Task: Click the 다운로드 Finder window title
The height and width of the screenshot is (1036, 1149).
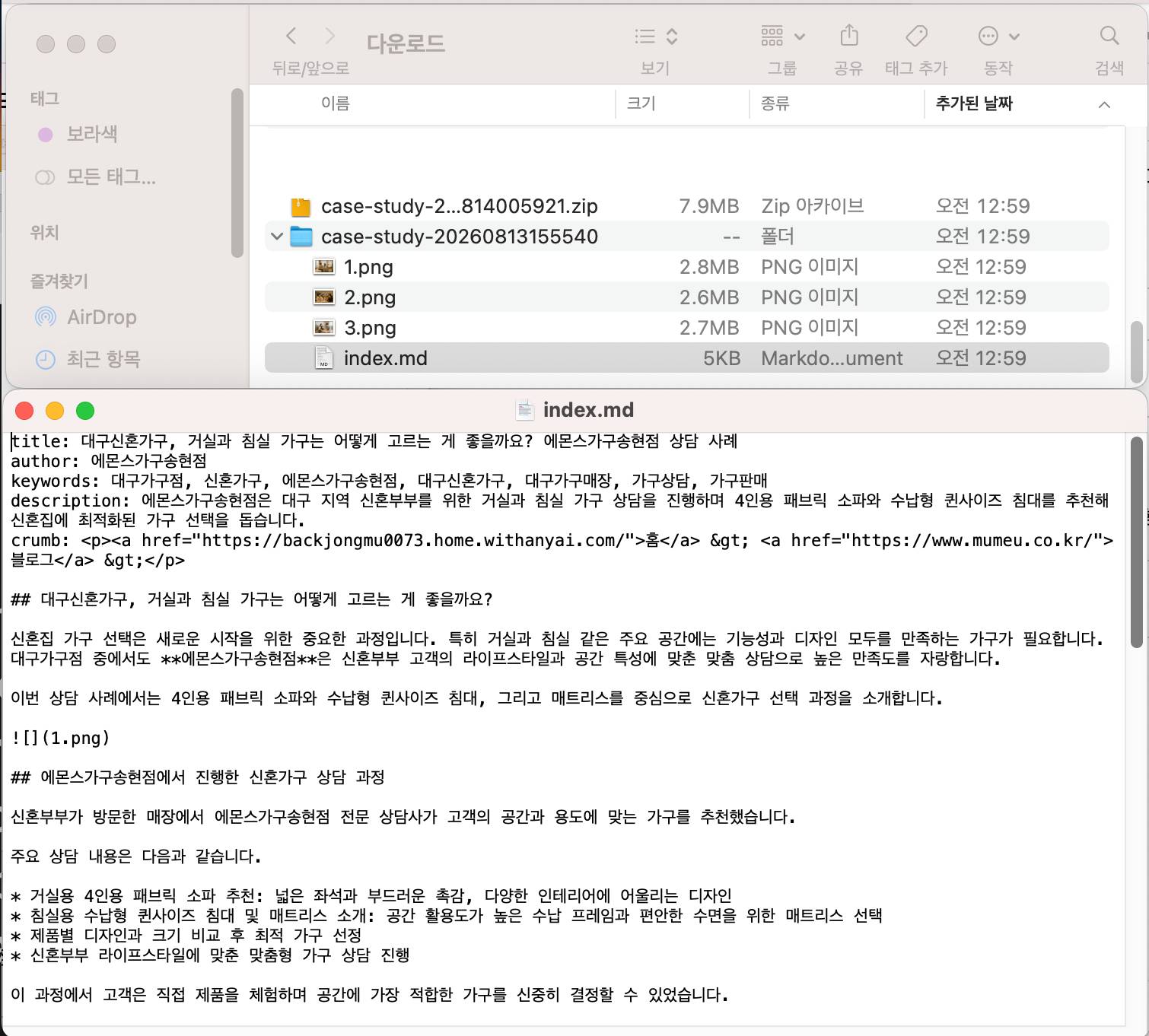Action: coord(406,43)
